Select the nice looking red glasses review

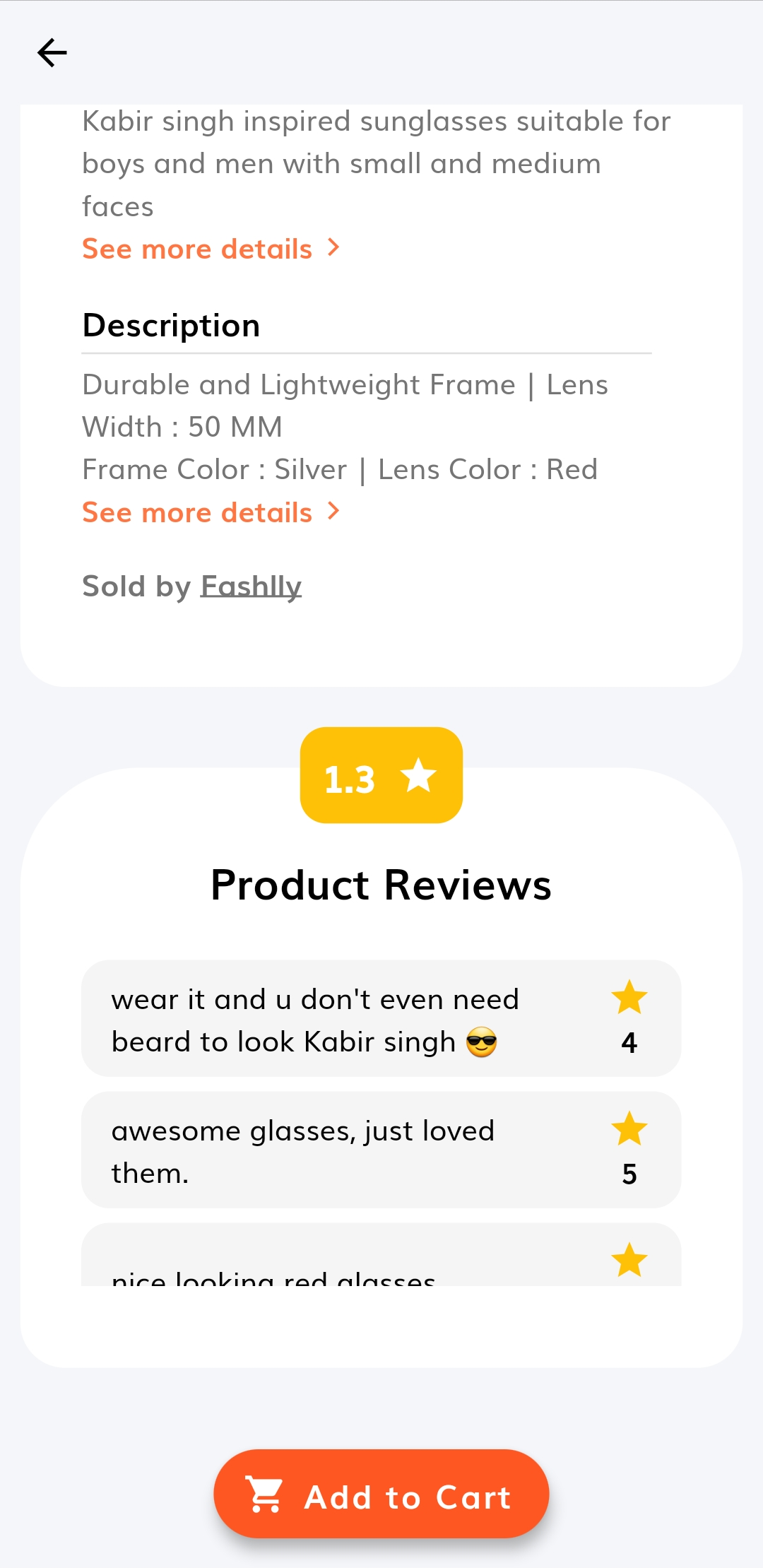coord(381,1255)
